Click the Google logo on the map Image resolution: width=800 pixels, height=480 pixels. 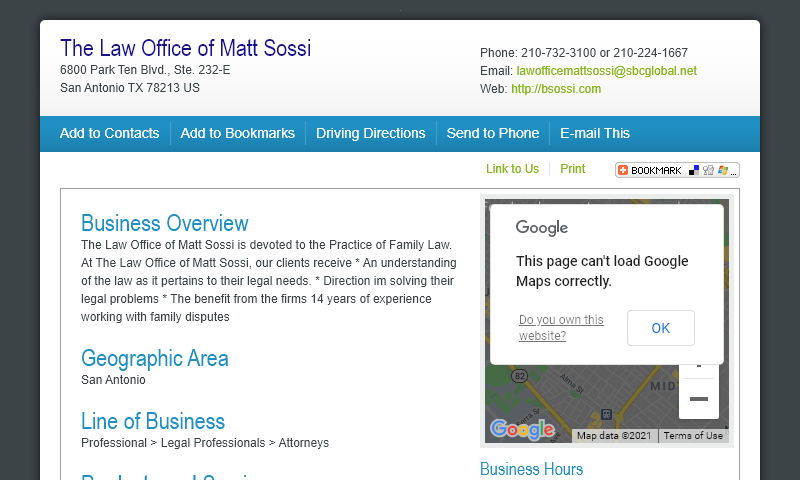[x=522, y=430]
